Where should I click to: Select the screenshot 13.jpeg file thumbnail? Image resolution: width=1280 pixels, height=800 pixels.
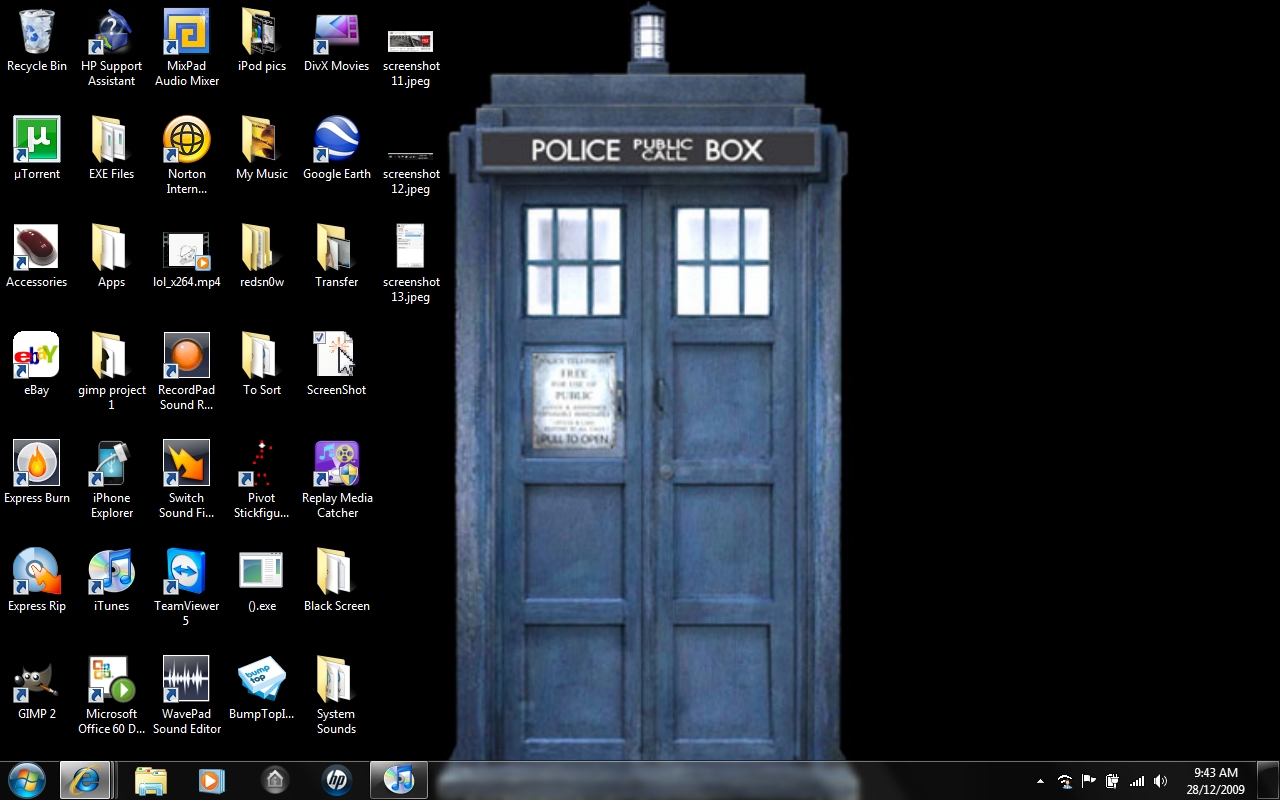pos(411,246)
